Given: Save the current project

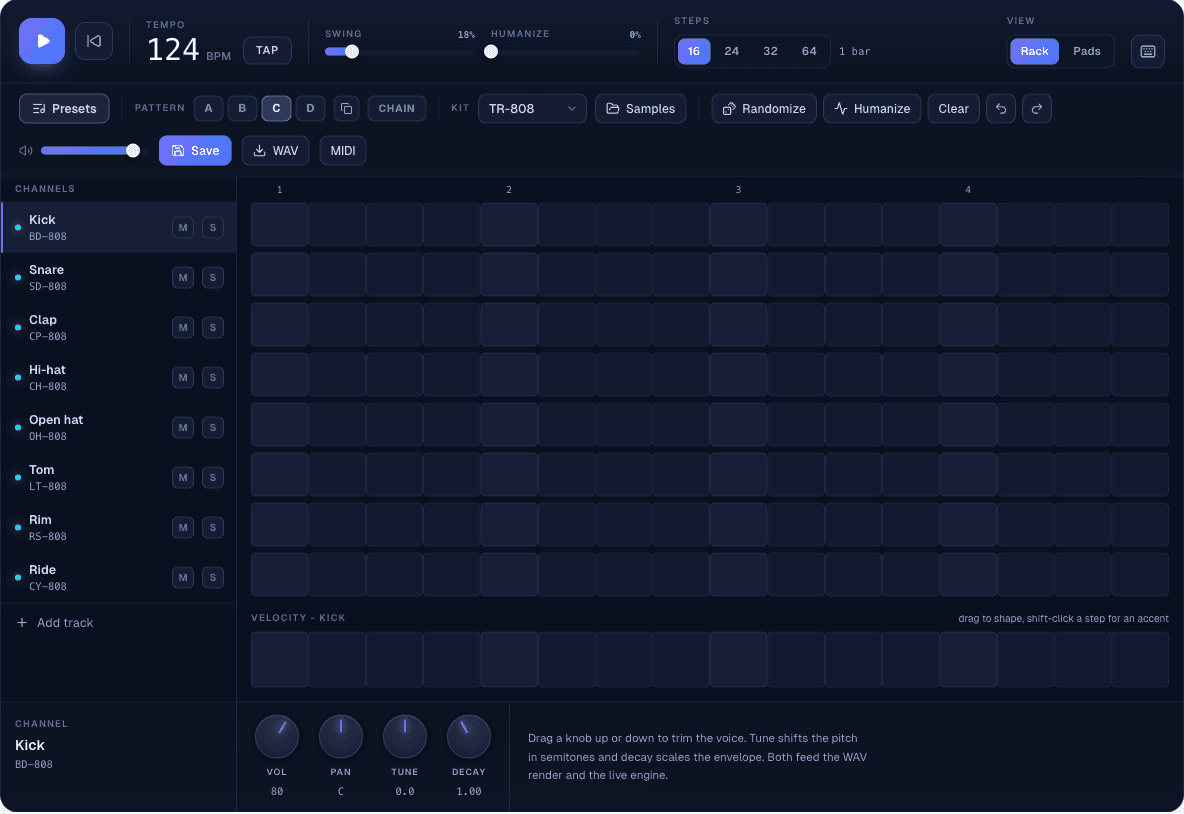Looking at the screenshot, I should point(195,150).
